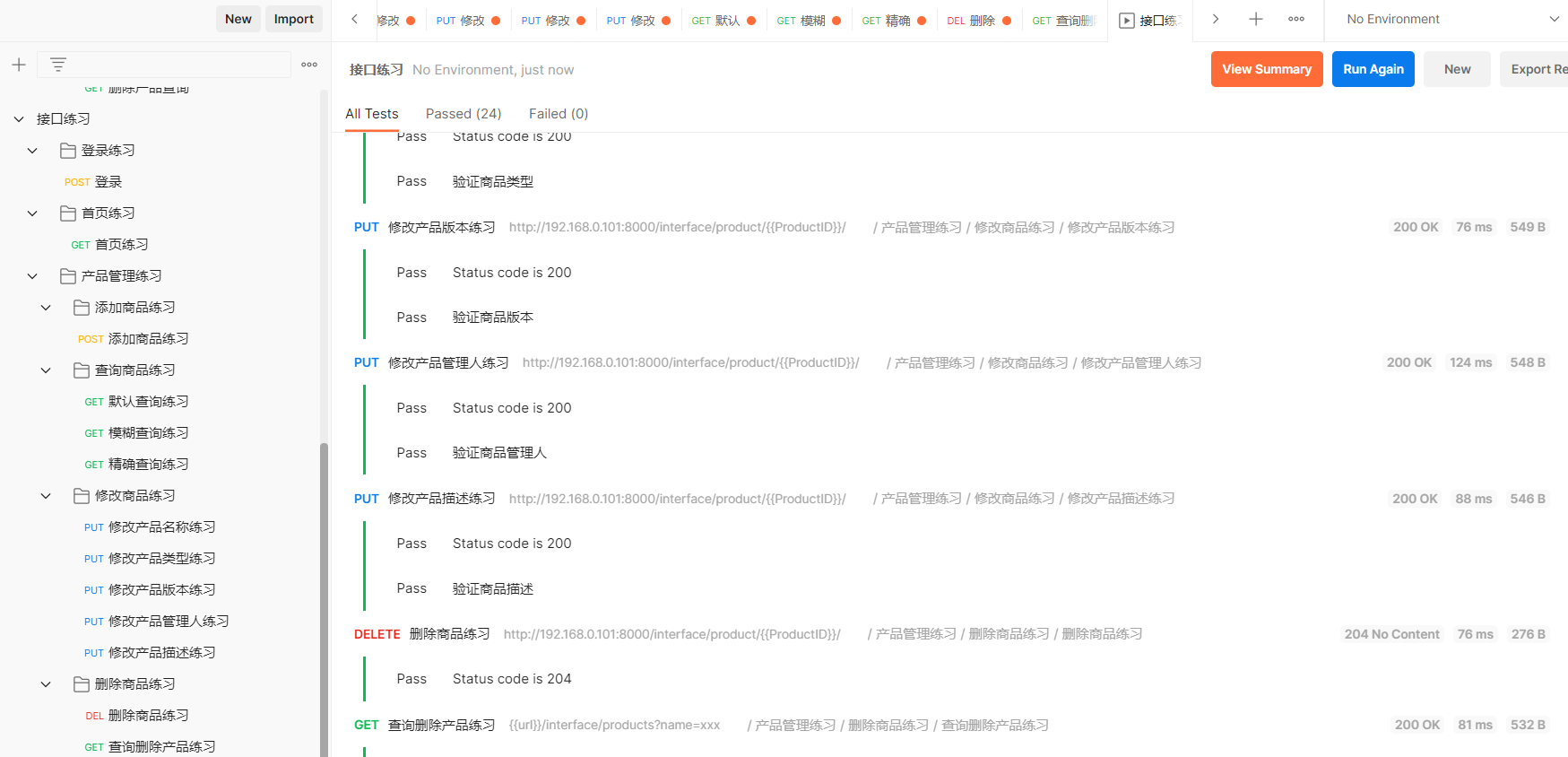Collapse the 删除商品练习 folder chevron
The image size is (1568, 757).
coord(46,684)
